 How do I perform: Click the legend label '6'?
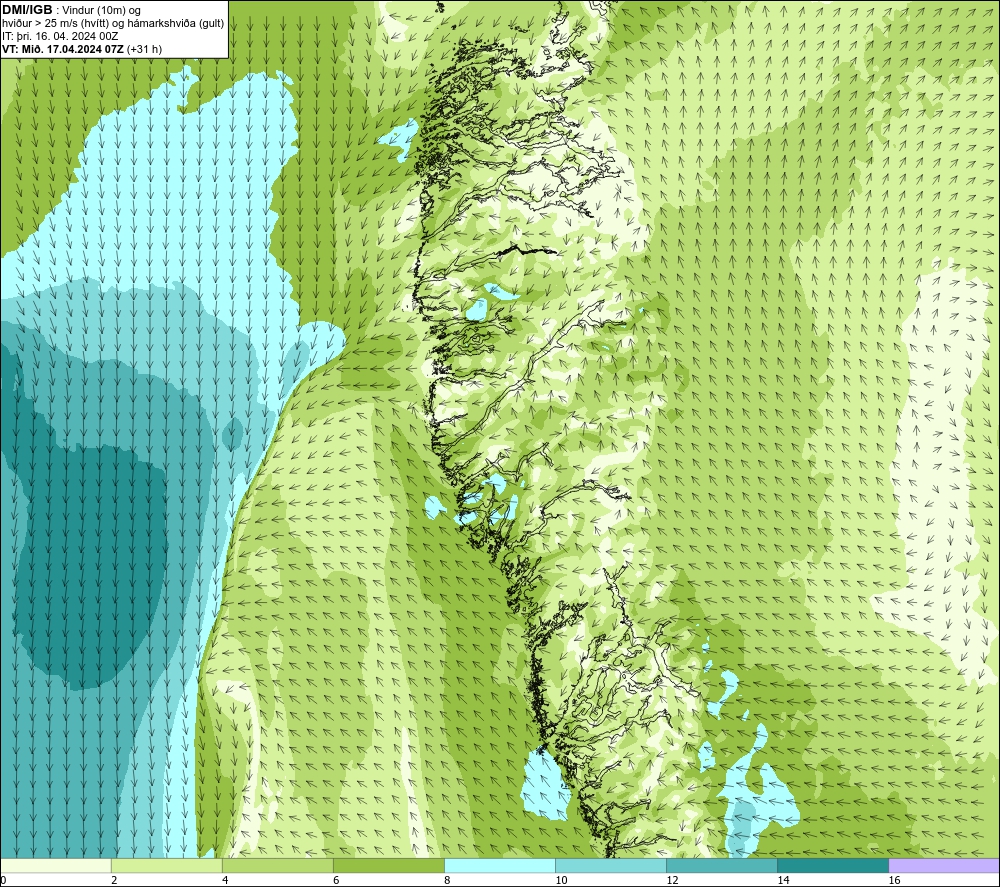[336, 881]
